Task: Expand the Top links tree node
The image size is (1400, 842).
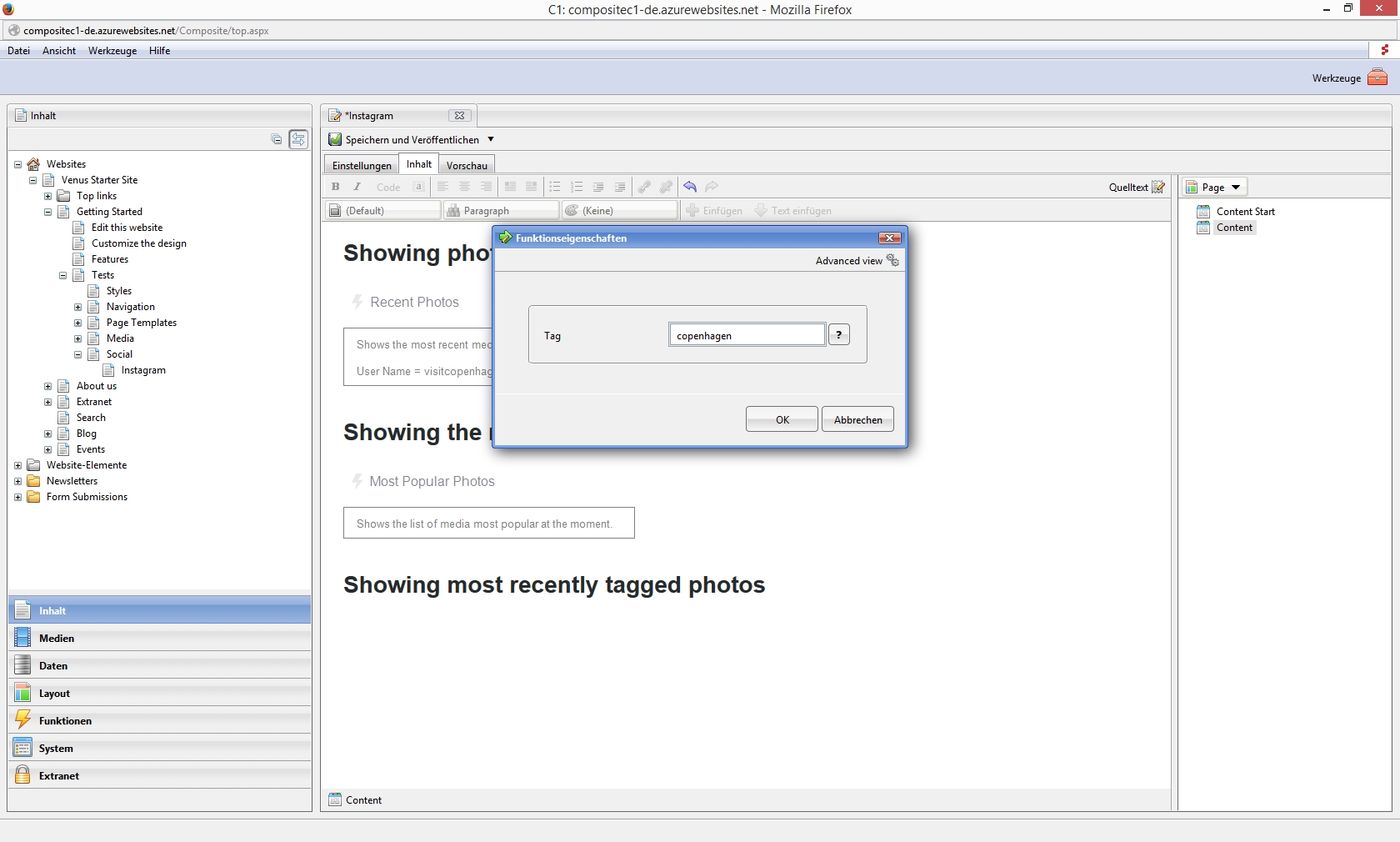Action: tap(47, 196)
